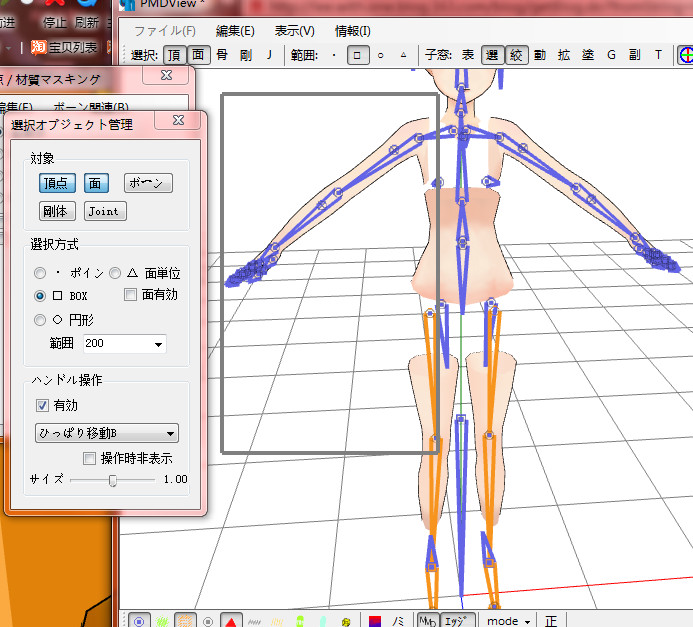Click the yellow slashes icon in bottom toolbar
This screenshot has width=693, height=627.
point(277,622)
